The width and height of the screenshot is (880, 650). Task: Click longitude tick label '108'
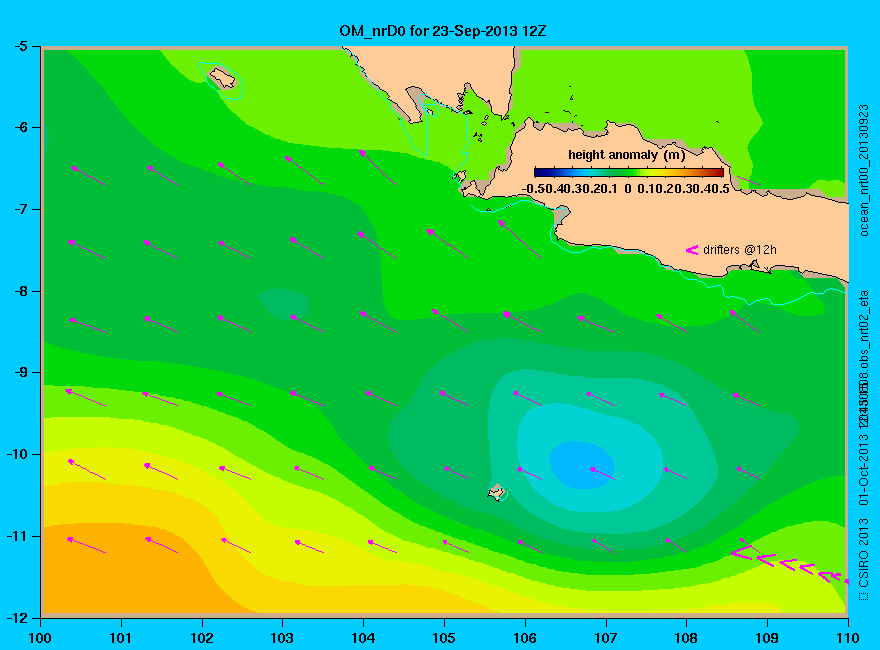click(686, 638)
